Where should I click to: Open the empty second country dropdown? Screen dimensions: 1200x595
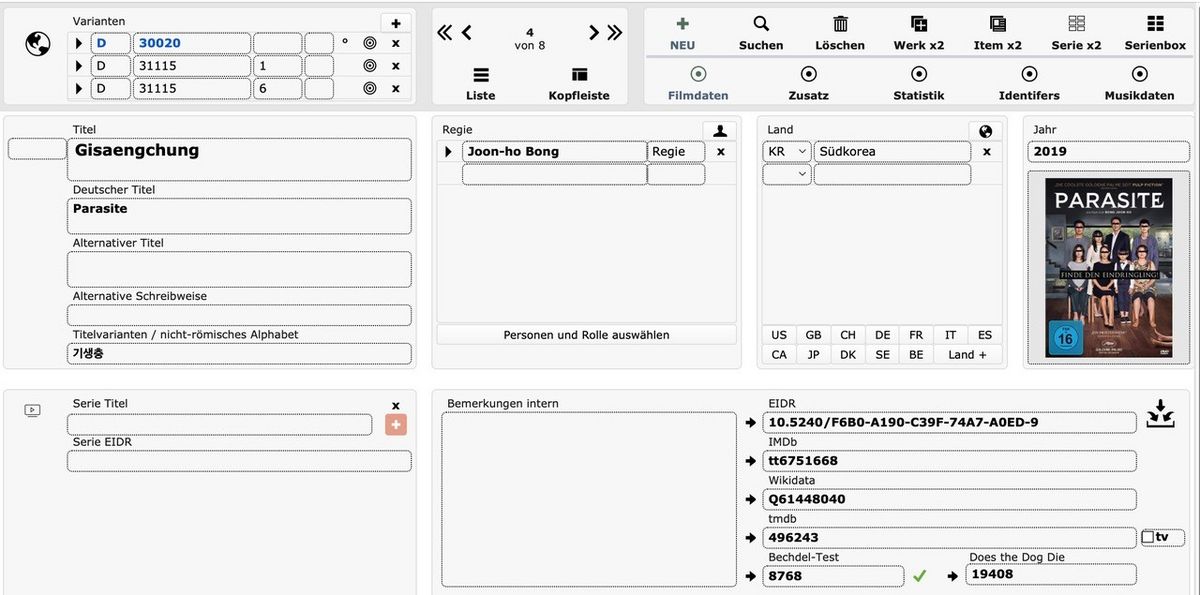(x=787, y=174)
